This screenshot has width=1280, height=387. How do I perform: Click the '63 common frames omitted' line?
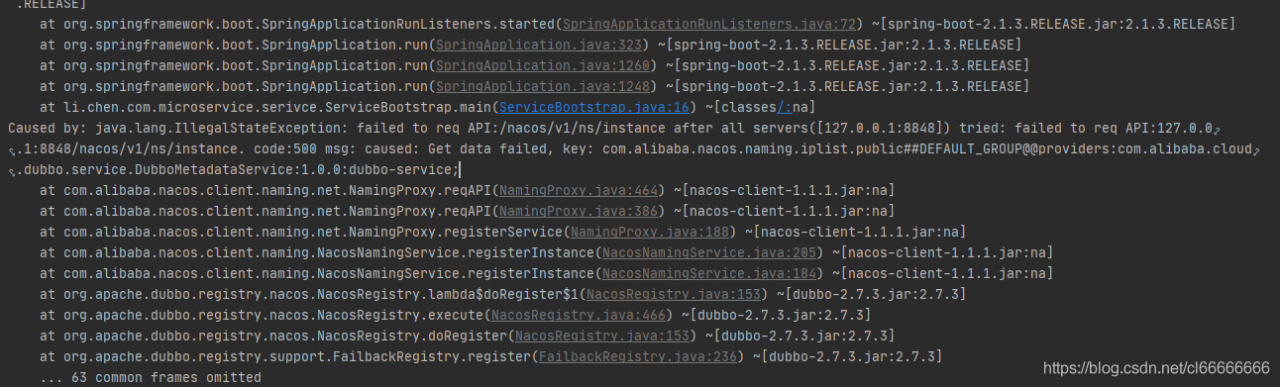coord(150,378)
